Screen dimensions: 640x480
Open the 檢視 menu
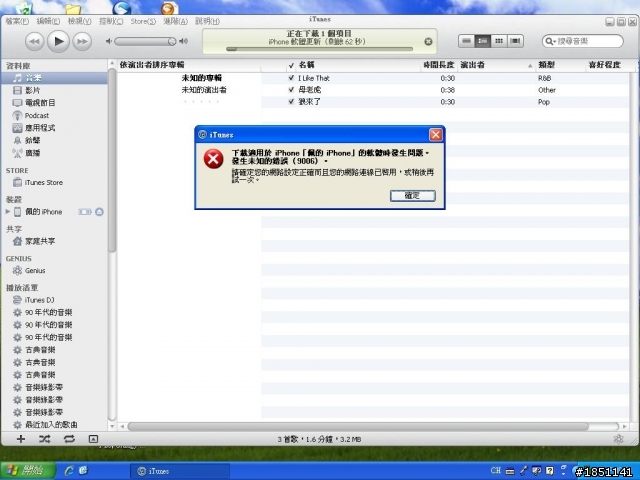(x=79, y=21)
